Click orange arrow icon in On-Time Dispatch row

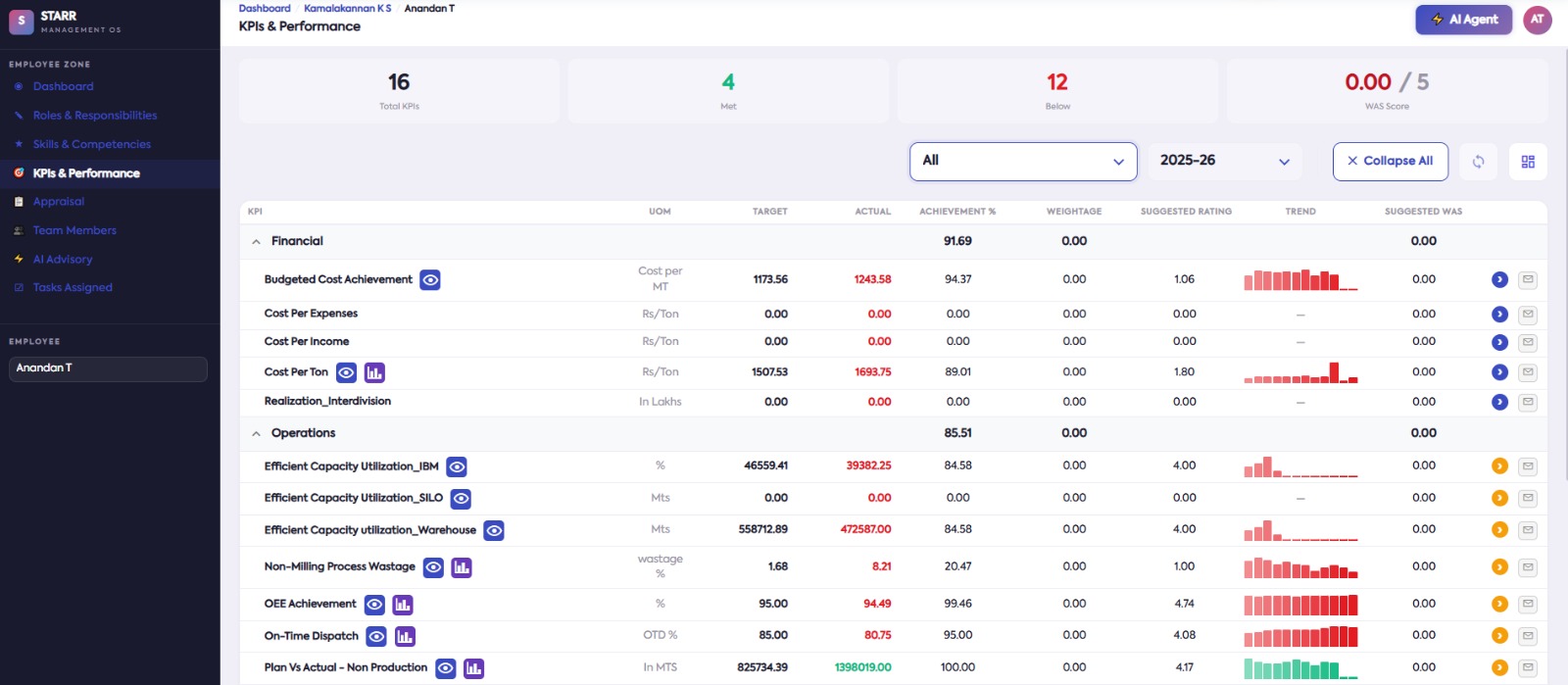coord(1499,636)
